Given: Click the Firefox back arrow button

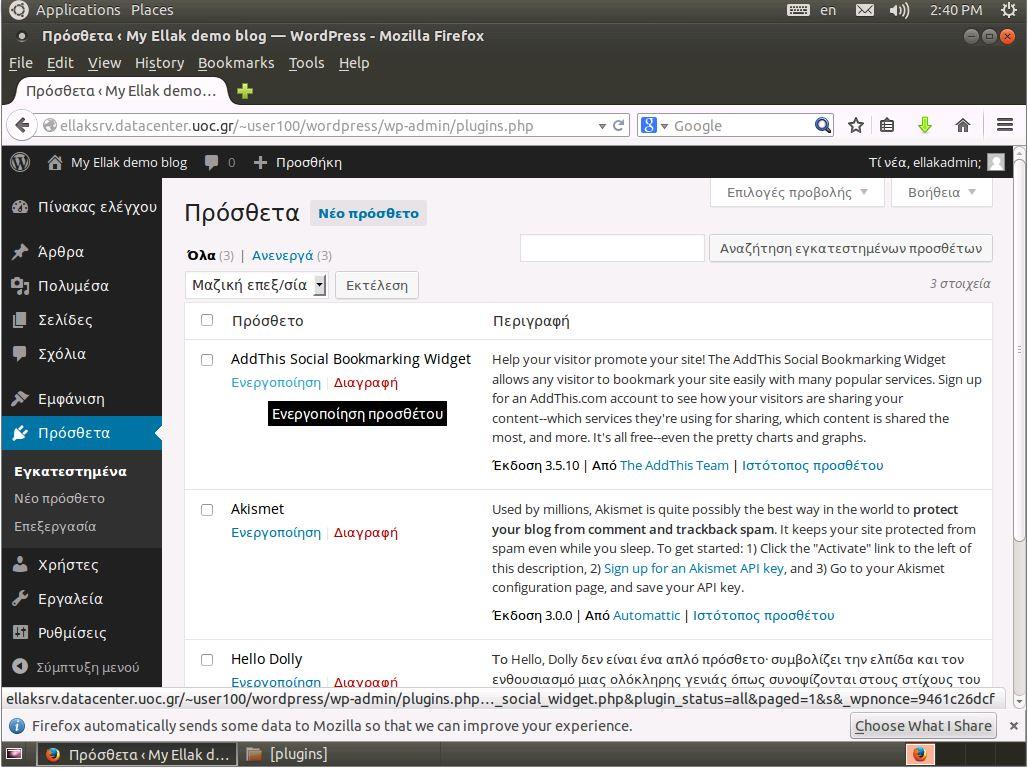Looking at the screenshot, I should (22, 125).
